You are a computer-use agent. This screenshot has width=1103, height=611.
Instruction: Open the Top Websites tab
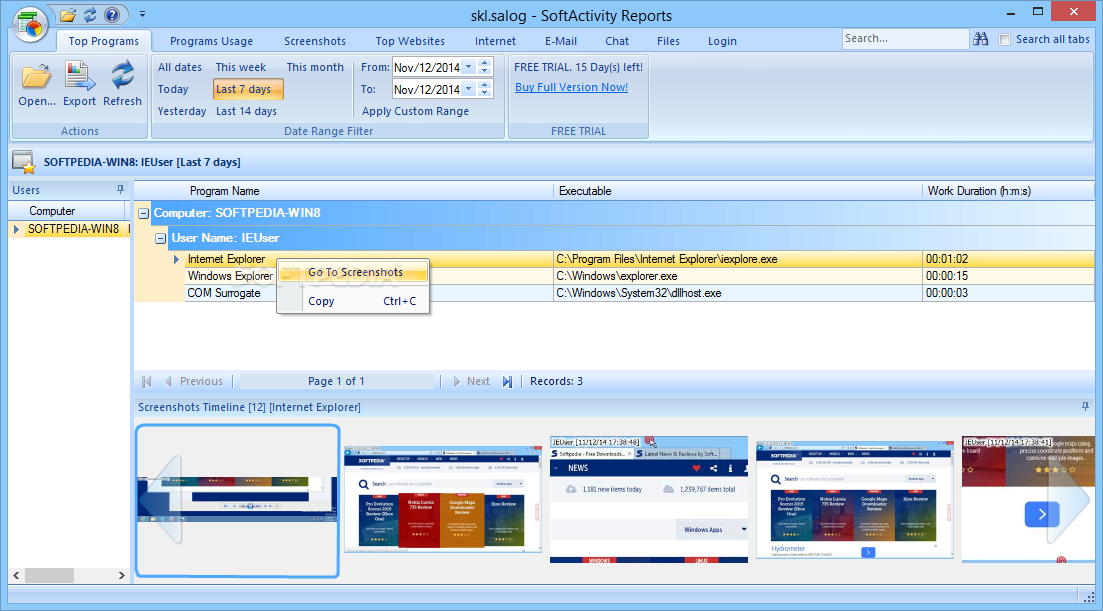click(410, 41)
